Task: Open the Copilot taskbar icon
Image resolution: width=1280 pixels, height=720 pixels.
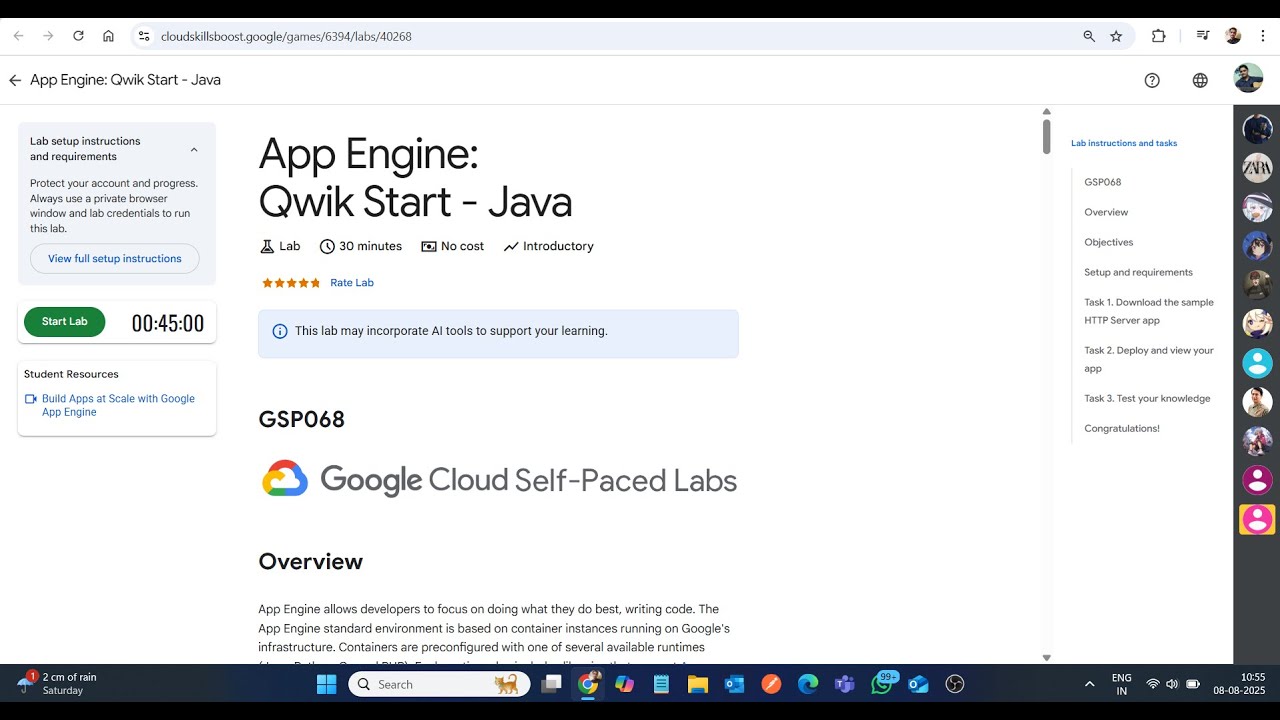Action: pyautogui.click(x=624, y=684)
